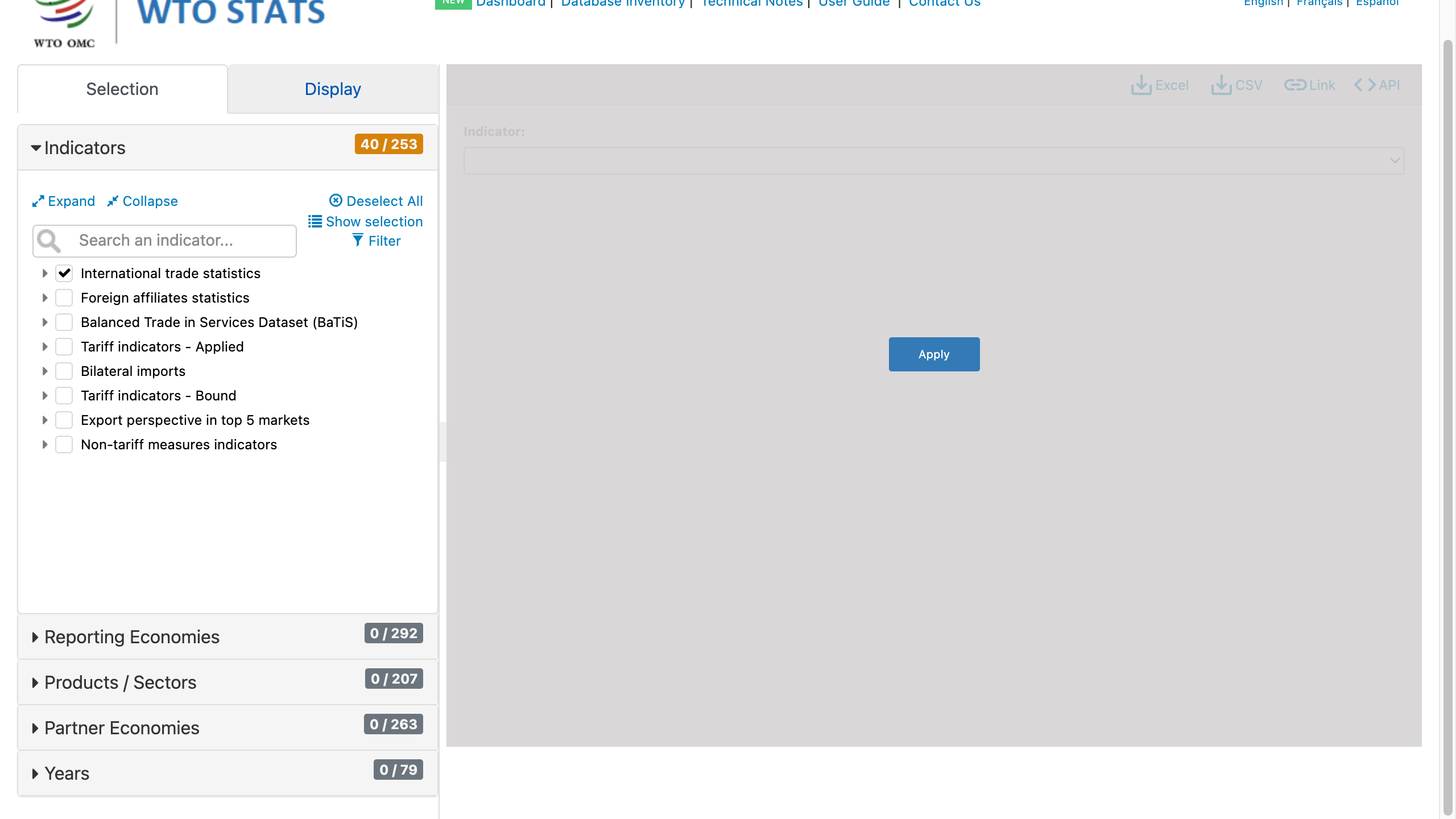Click the API code brackets icon
The width and height of the screenshot is (1456, 819).
point(1365,85)
